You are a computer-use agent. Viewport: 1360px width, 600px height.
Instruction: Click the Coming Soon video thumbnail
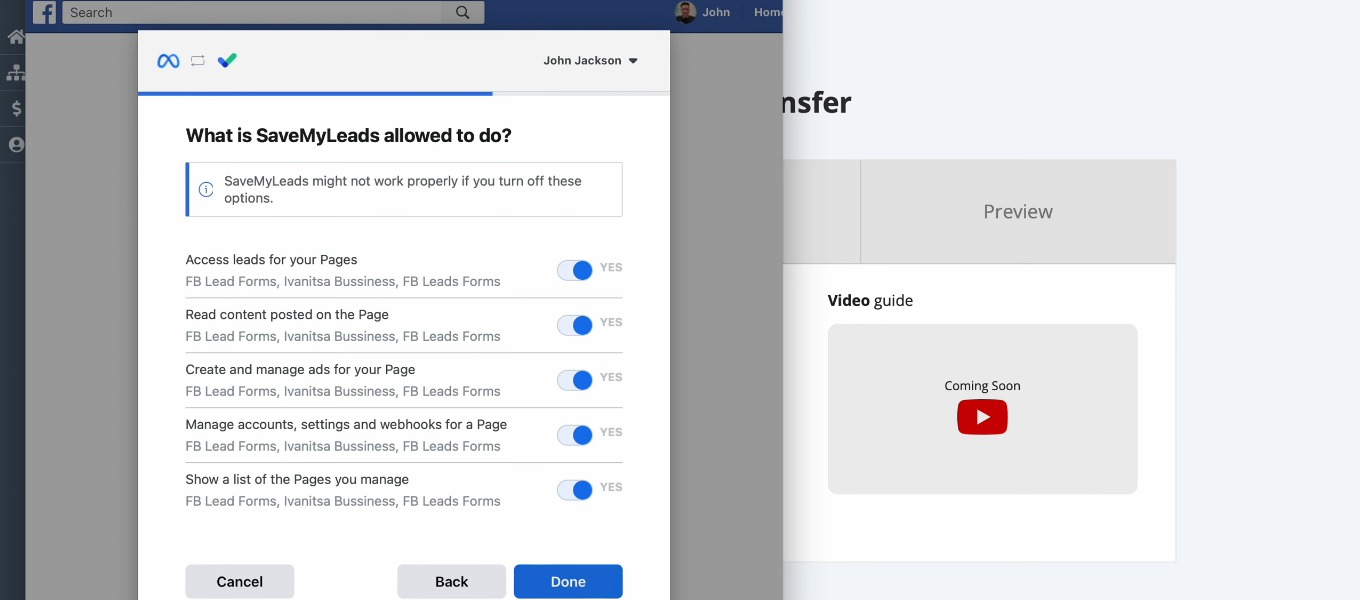[x=983, y=409]
